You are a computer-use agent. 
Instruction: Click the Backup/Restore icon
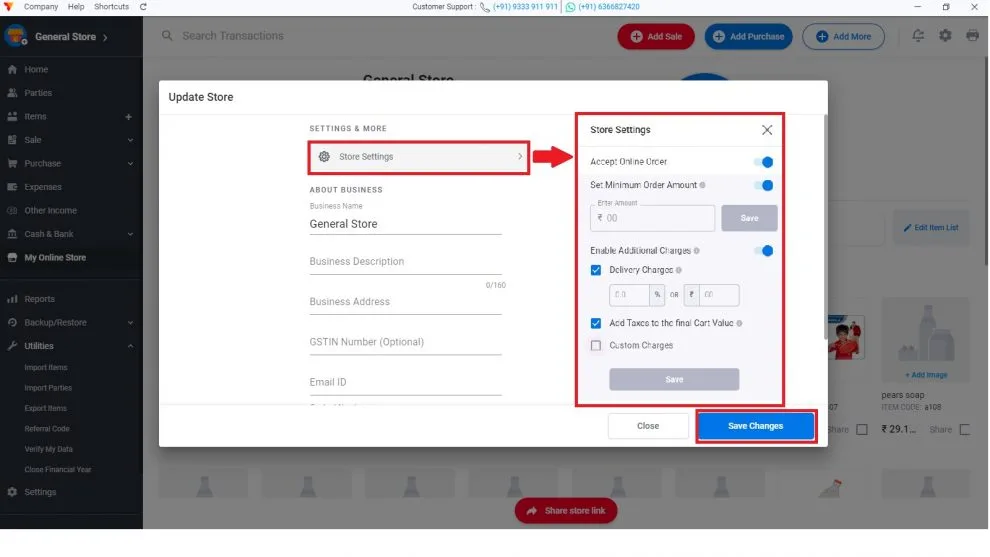[x=12, y=322]
